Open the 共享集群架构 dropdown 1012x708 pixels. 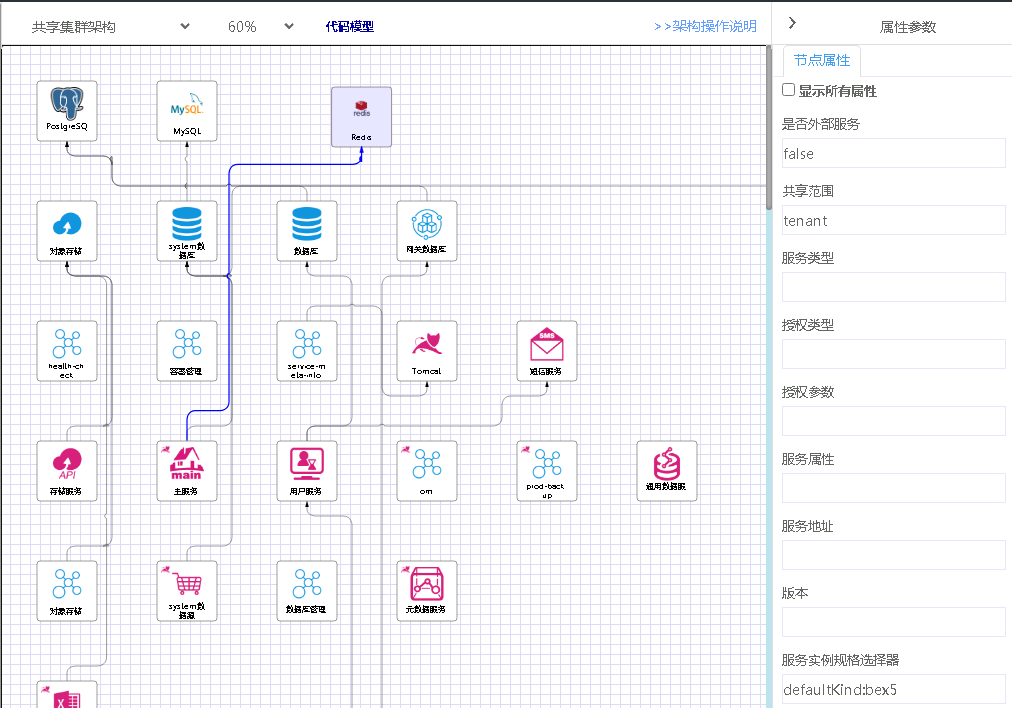110,27
